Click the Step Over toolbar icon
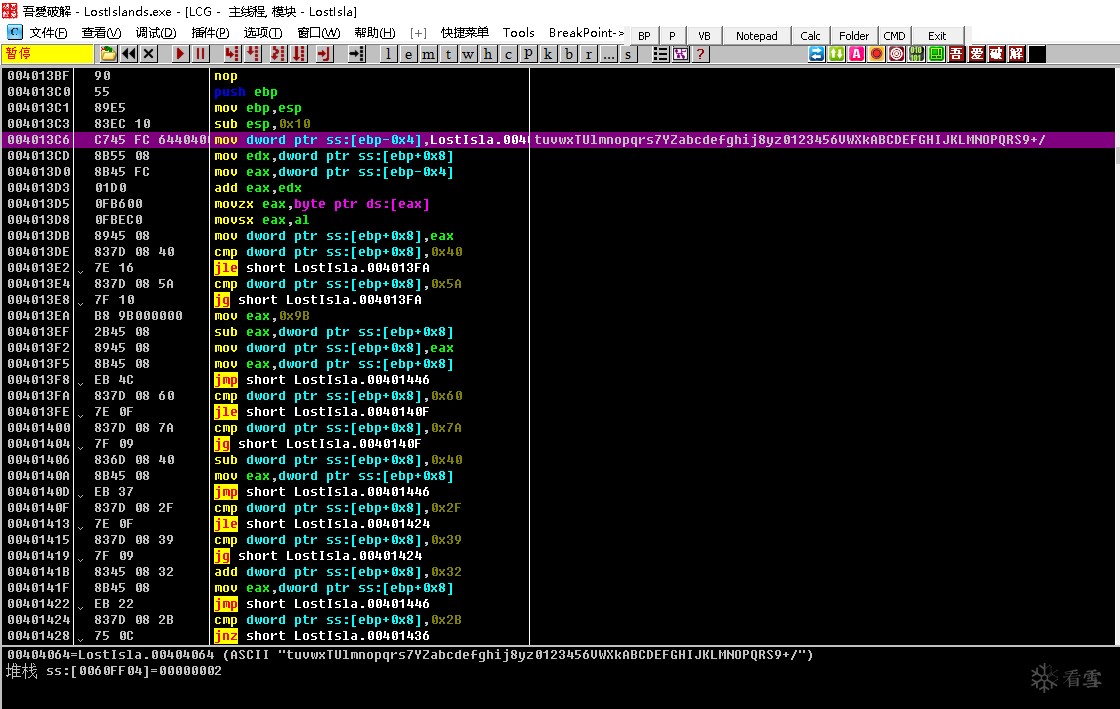The width and height of the screenshot is (1120, 709). [x=253, y=54]
